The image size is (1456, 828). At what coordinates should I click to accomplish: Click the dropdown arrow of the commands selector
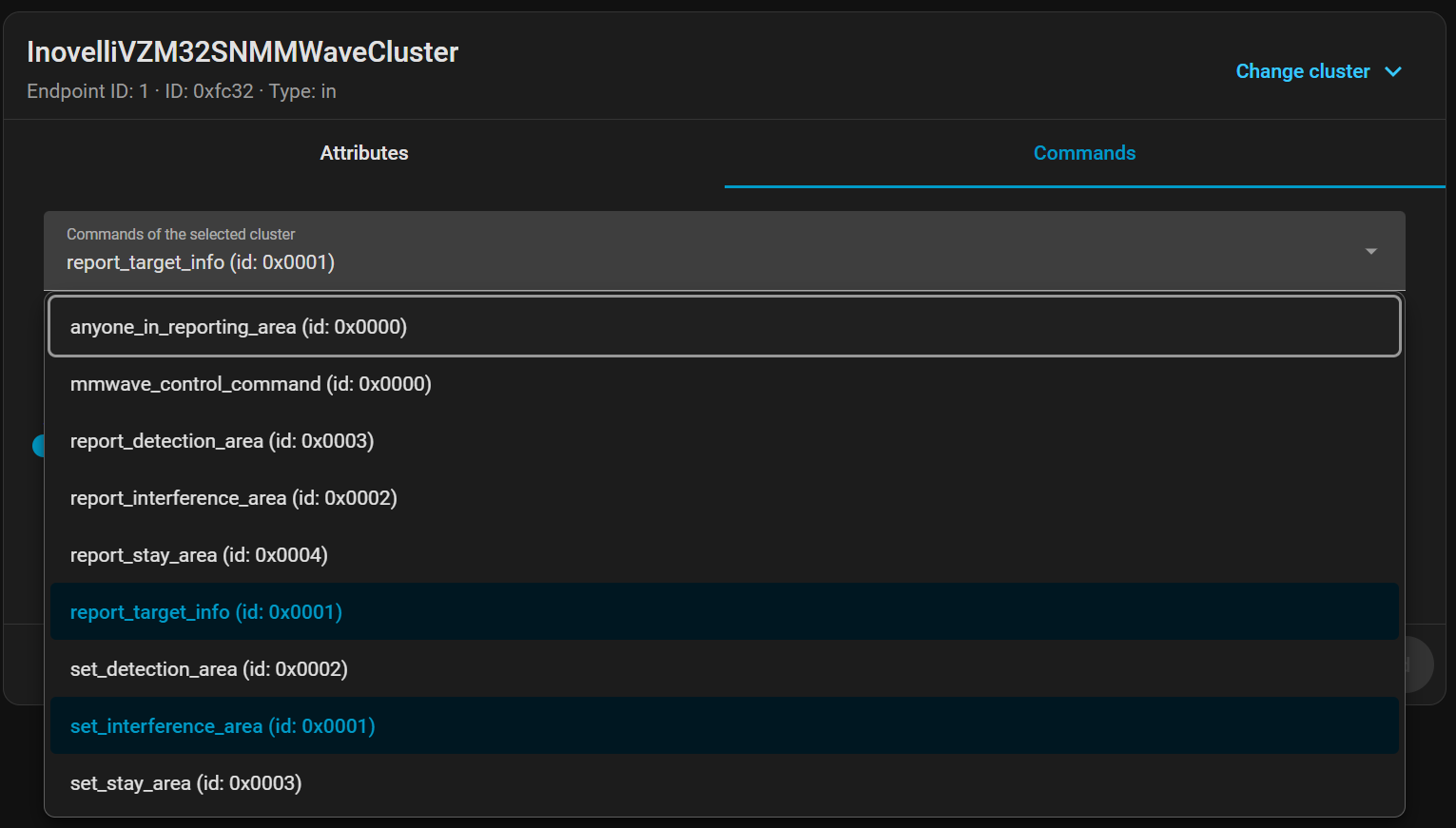(x=1371, y=251)
